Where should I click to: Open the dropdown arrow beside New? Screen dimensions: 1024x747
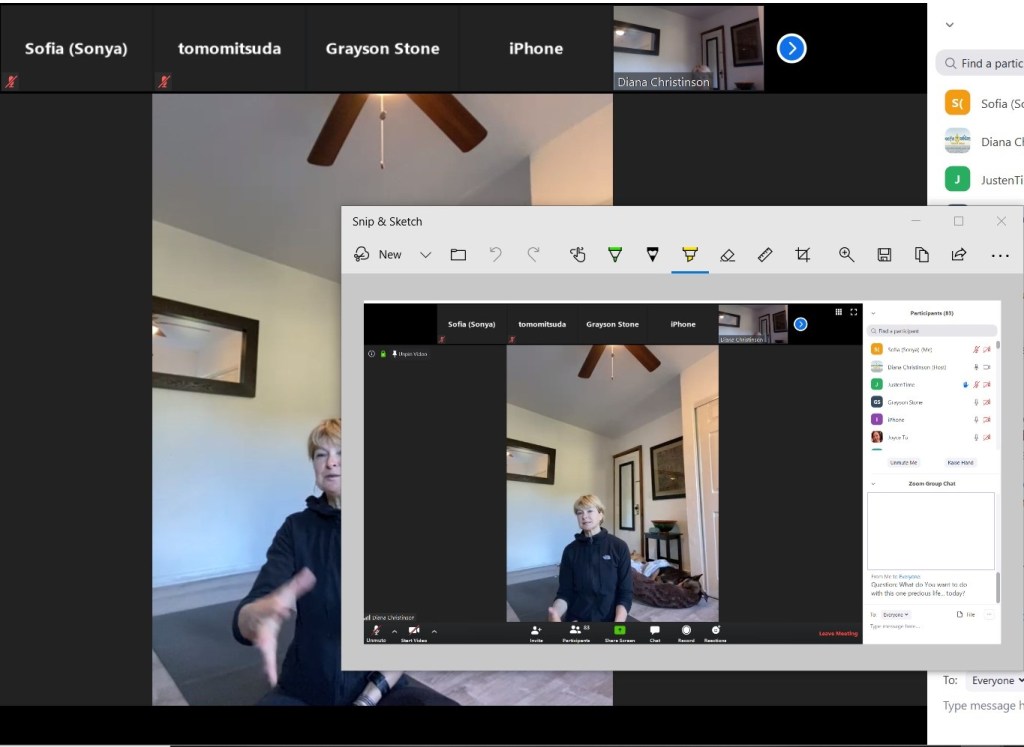(425, 255)
